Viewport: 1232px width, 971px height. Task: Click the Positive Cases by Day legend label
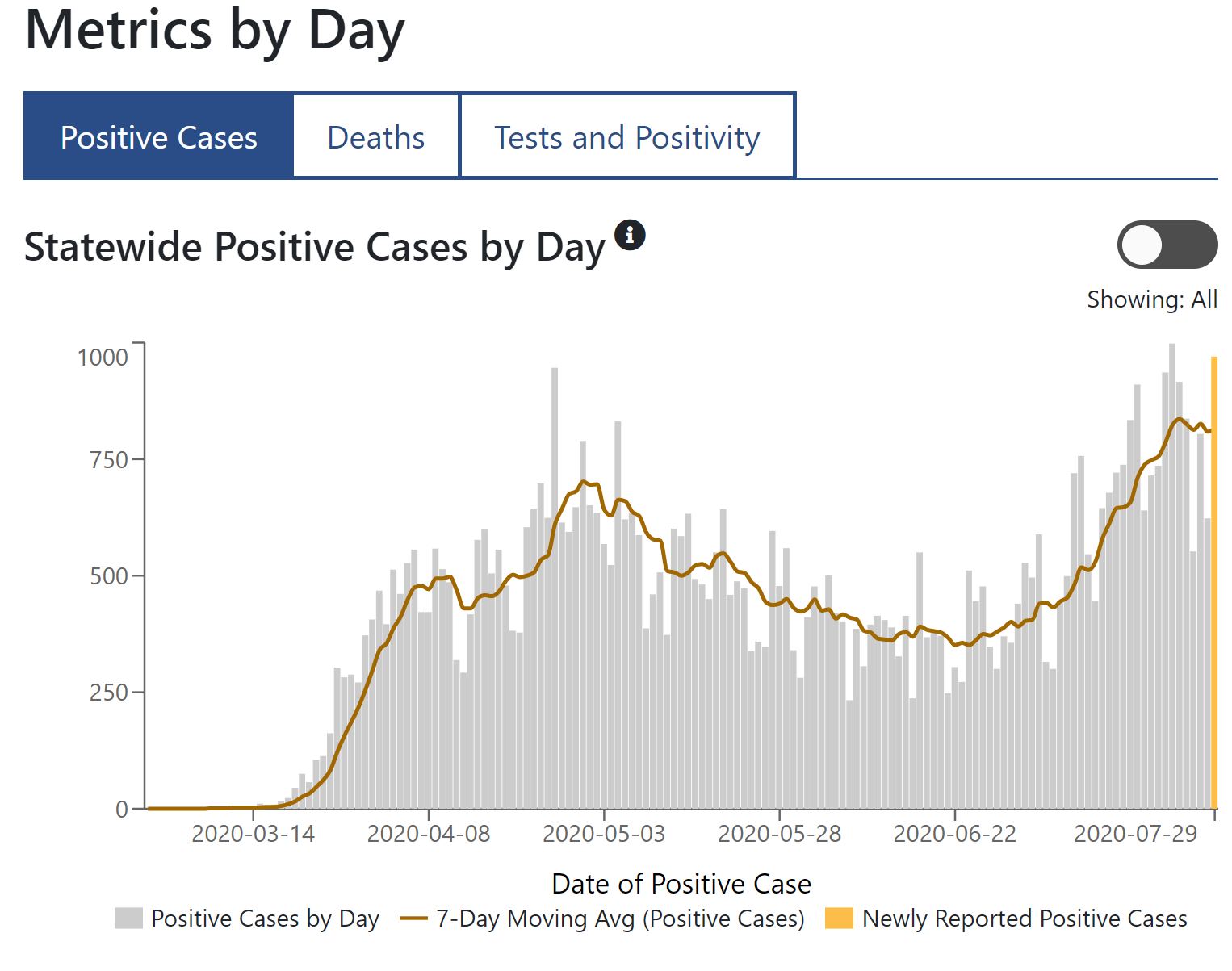tap(265, 919)
